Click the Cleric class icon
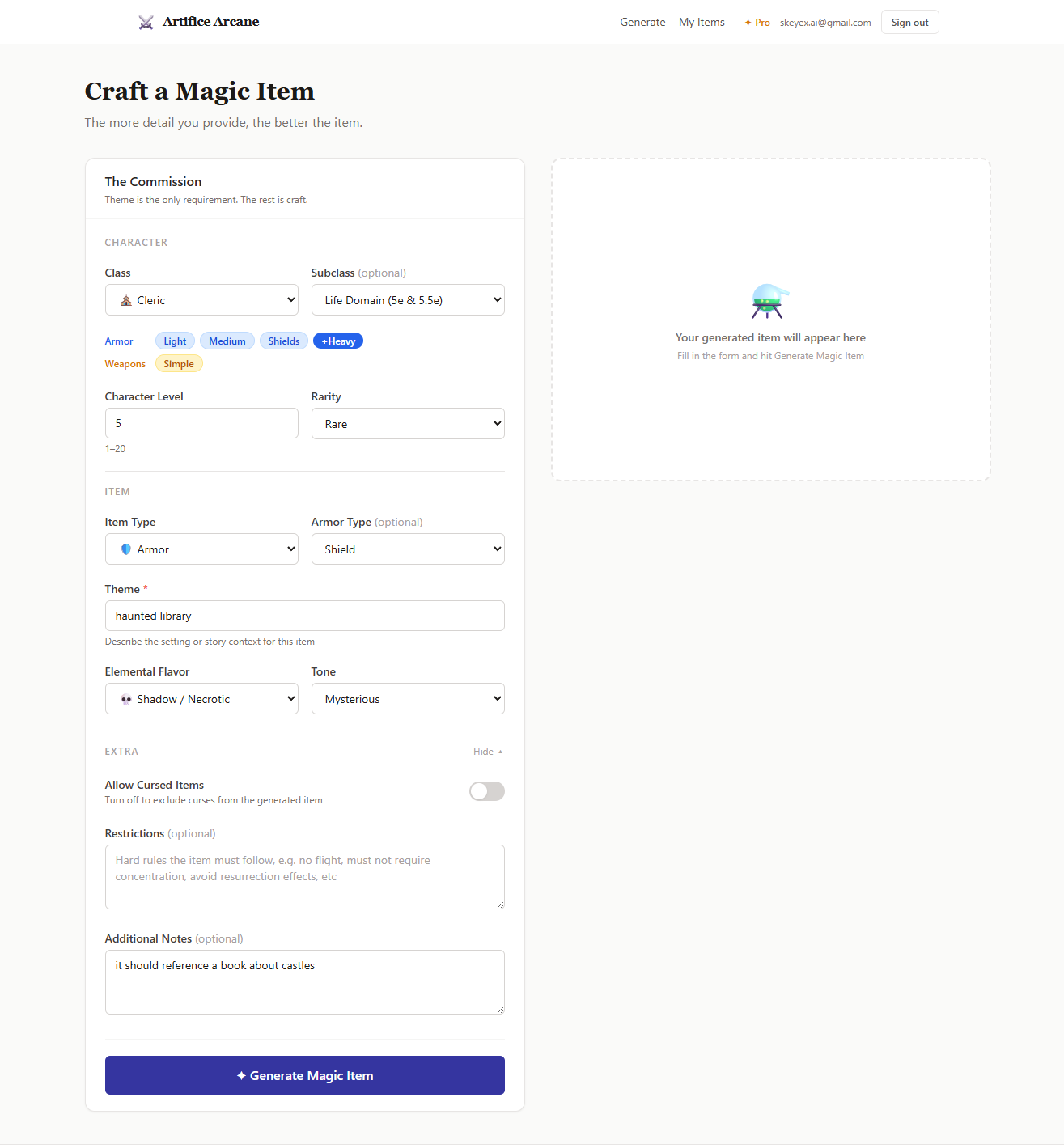This screenshot has height=1148, width=1064. (126, 301)
